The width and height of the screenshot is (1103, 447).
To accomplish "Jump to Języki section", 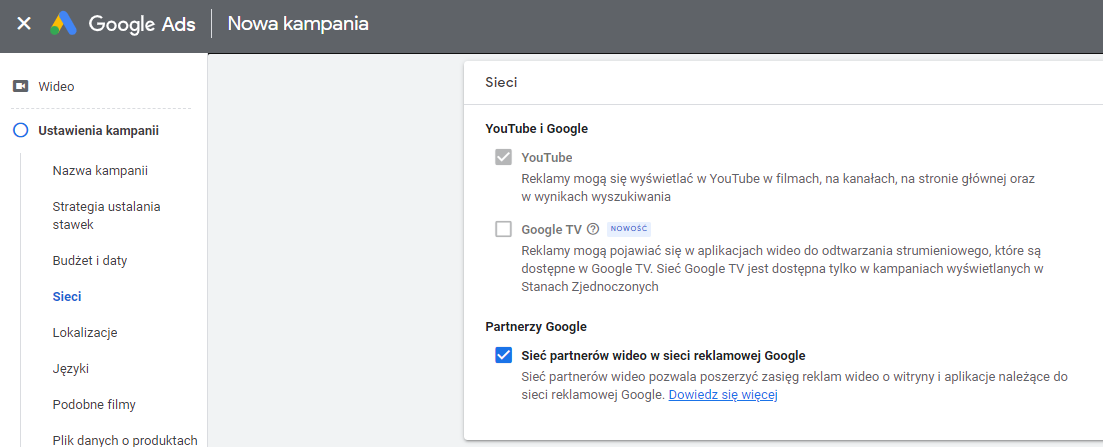I will (71, 368).
